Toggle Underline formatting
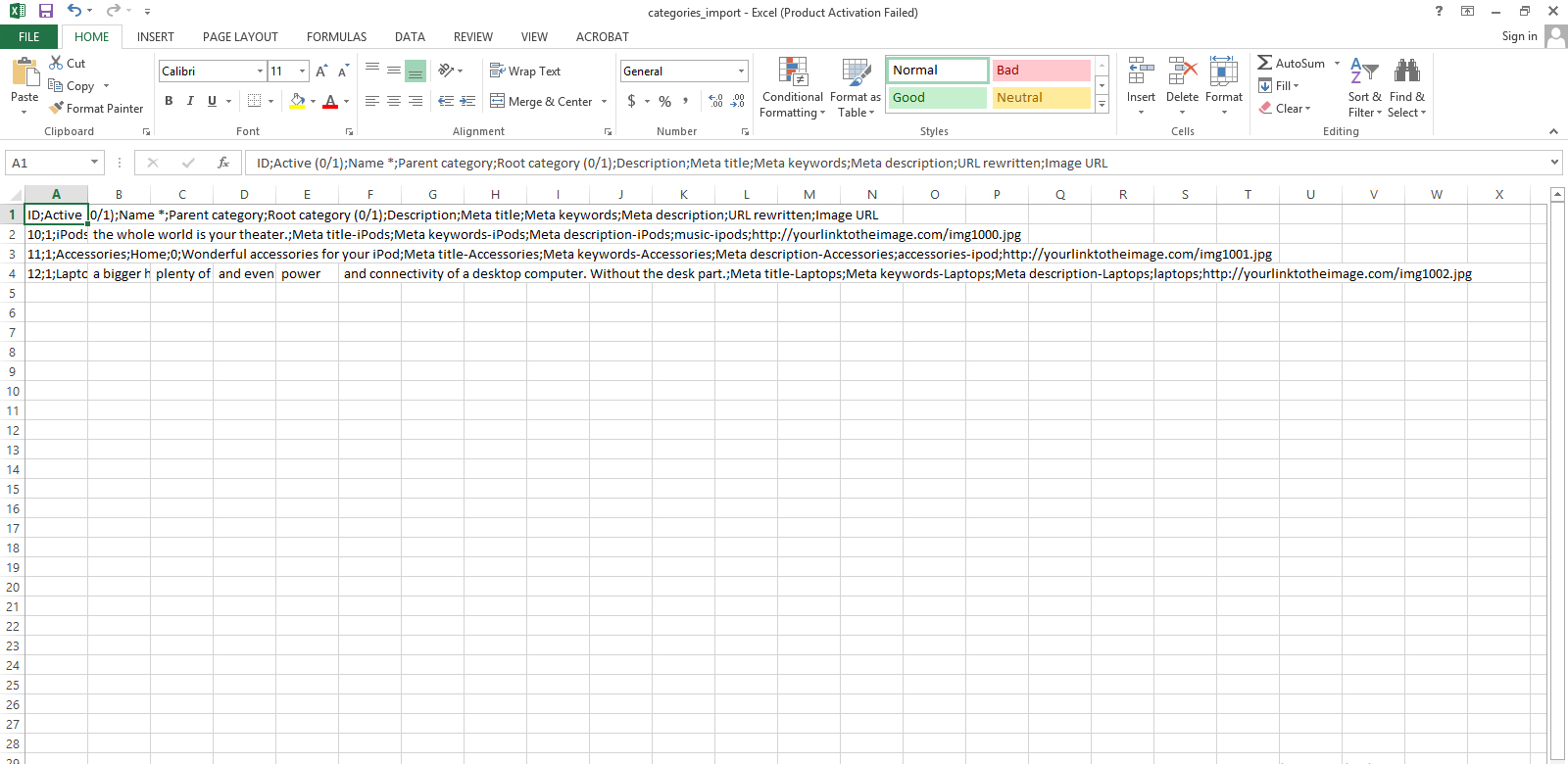The image size is (1568, 764). point(212,101)
